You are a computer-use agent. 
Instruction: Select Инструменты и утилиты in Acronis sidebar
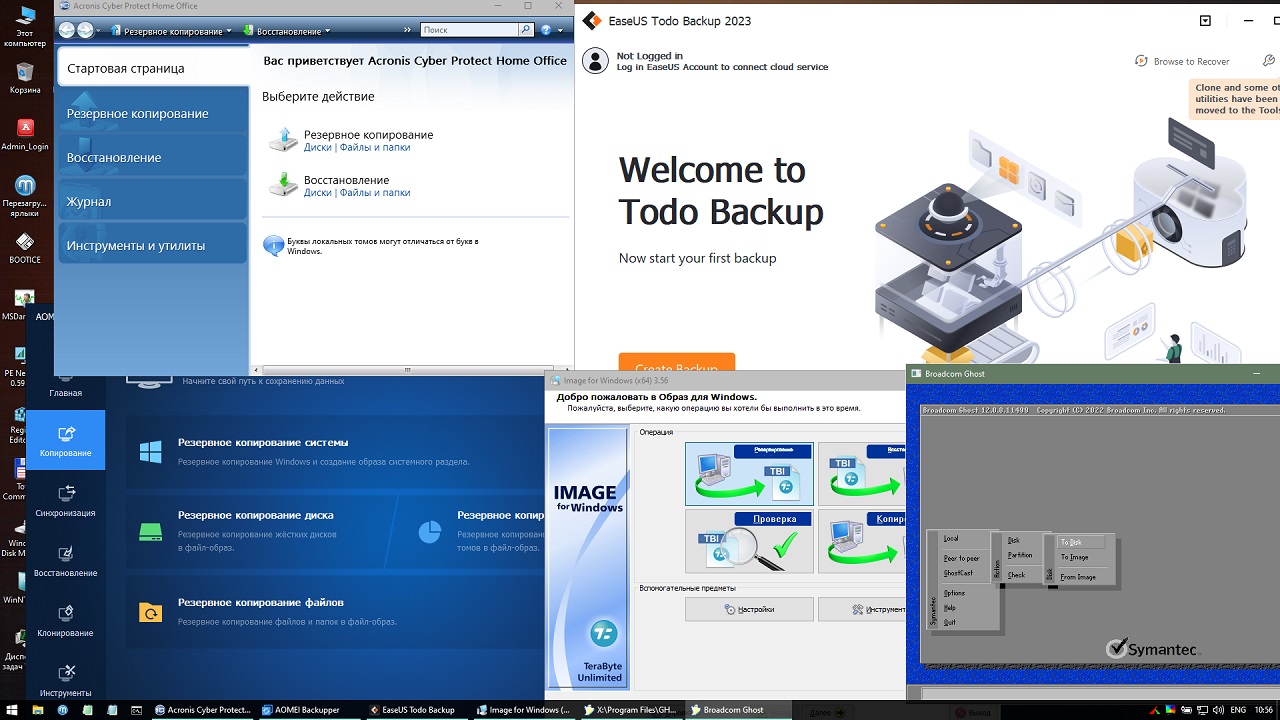click(x=152, y=245)
